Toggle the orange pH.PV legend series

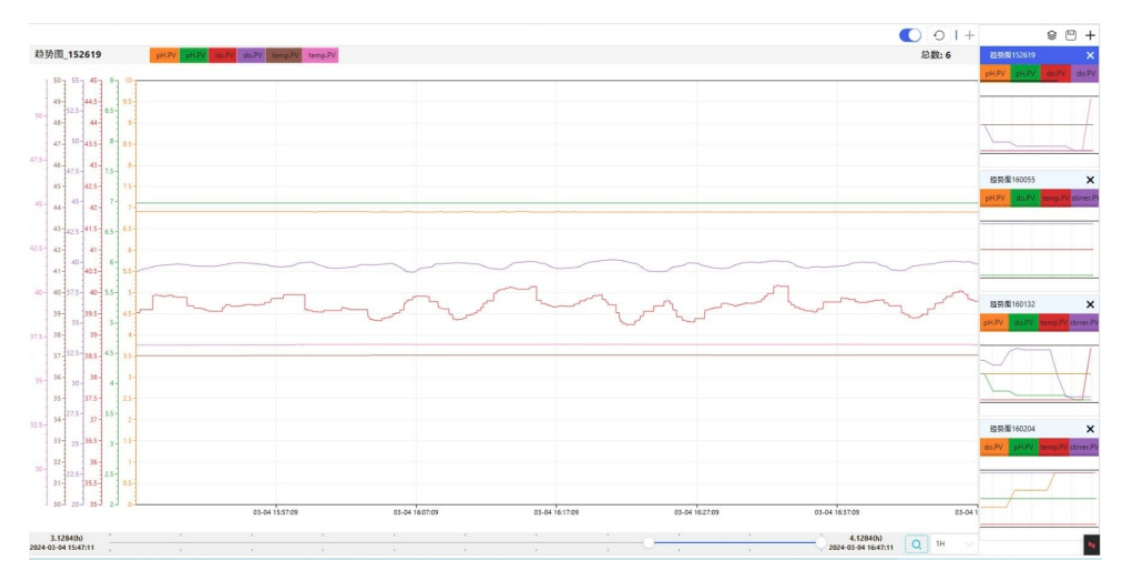coord(164,55)
